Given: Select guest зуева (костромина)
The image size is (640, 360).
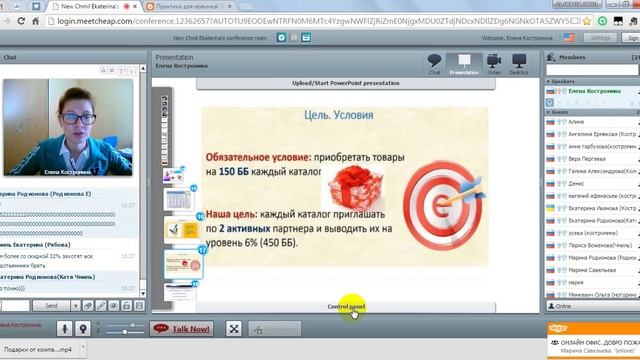Looking at the screenshot, I should [x=593, y=233].
